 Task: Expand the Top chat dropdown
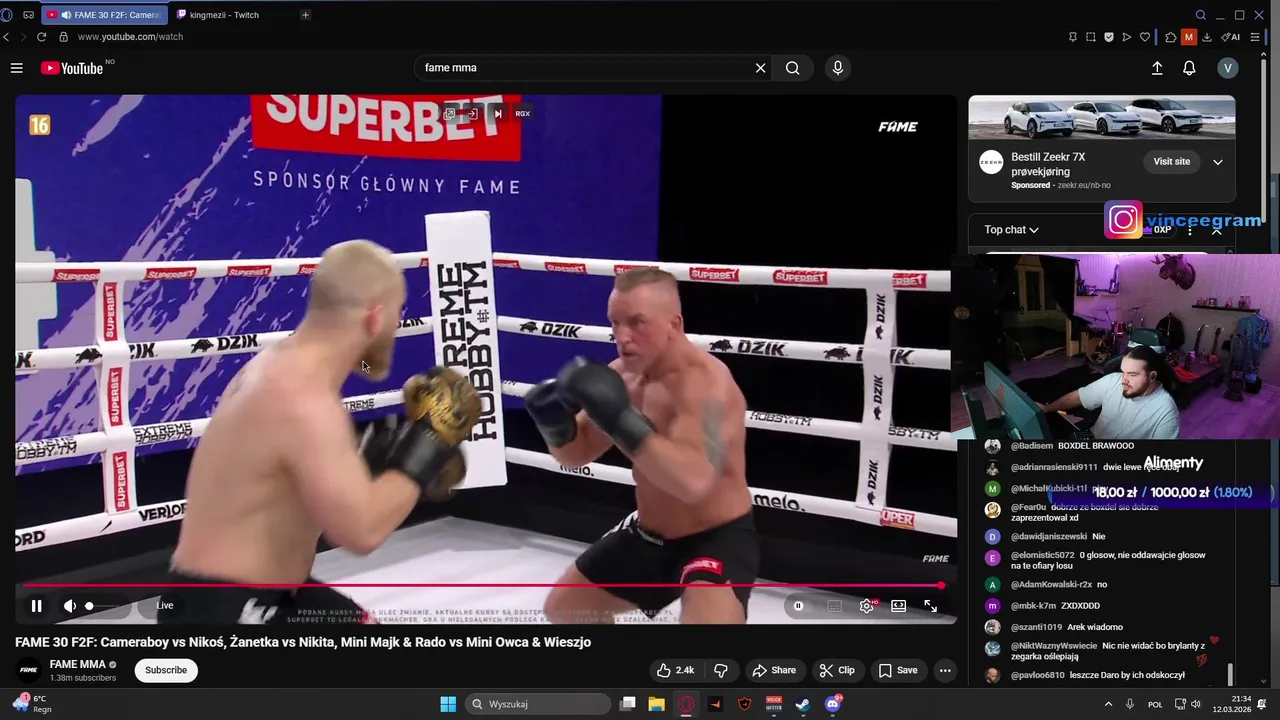tap(1011, 230)
